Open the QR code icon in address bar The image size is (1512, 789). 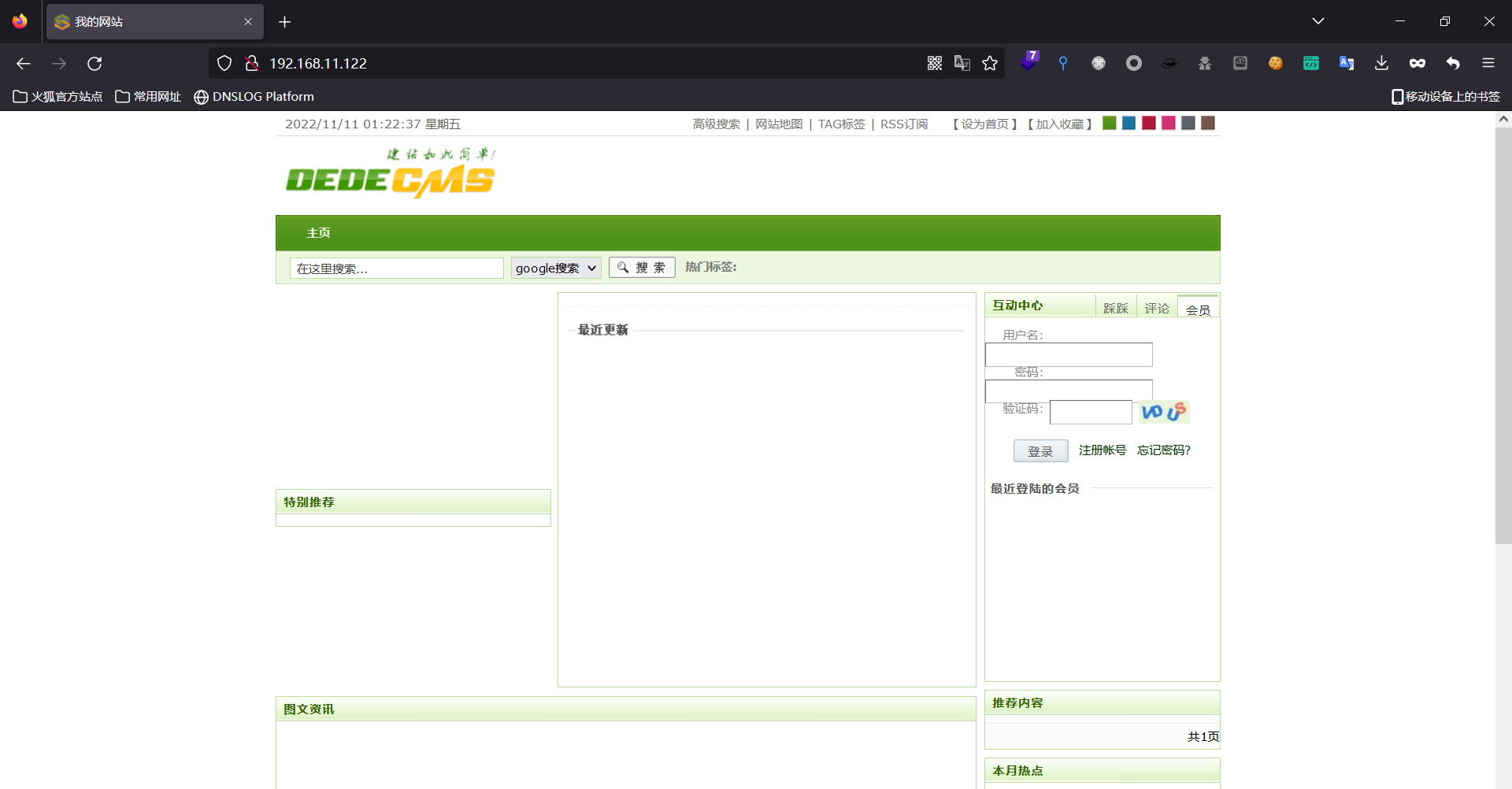[x=935, y=63]
